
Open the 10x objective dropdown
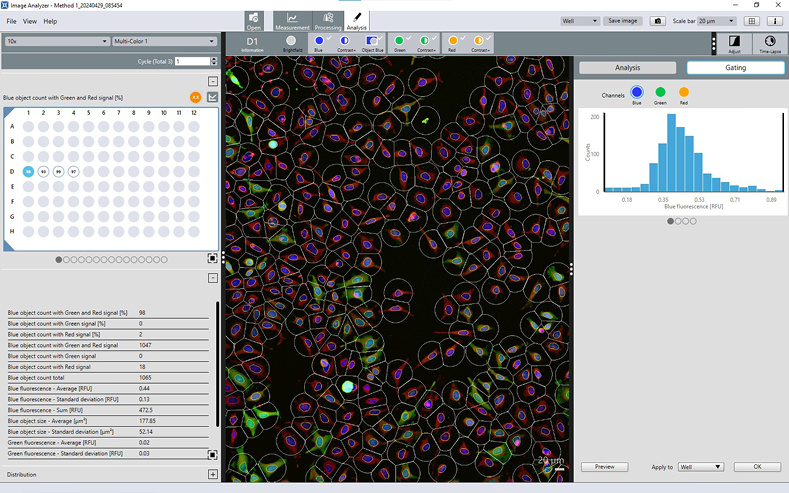[x=56, y=41]
